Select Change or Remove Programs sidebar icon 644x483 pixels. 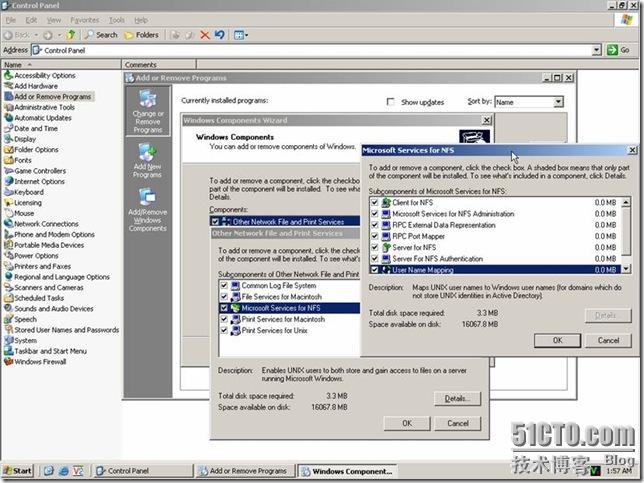[x=148, y=99]
